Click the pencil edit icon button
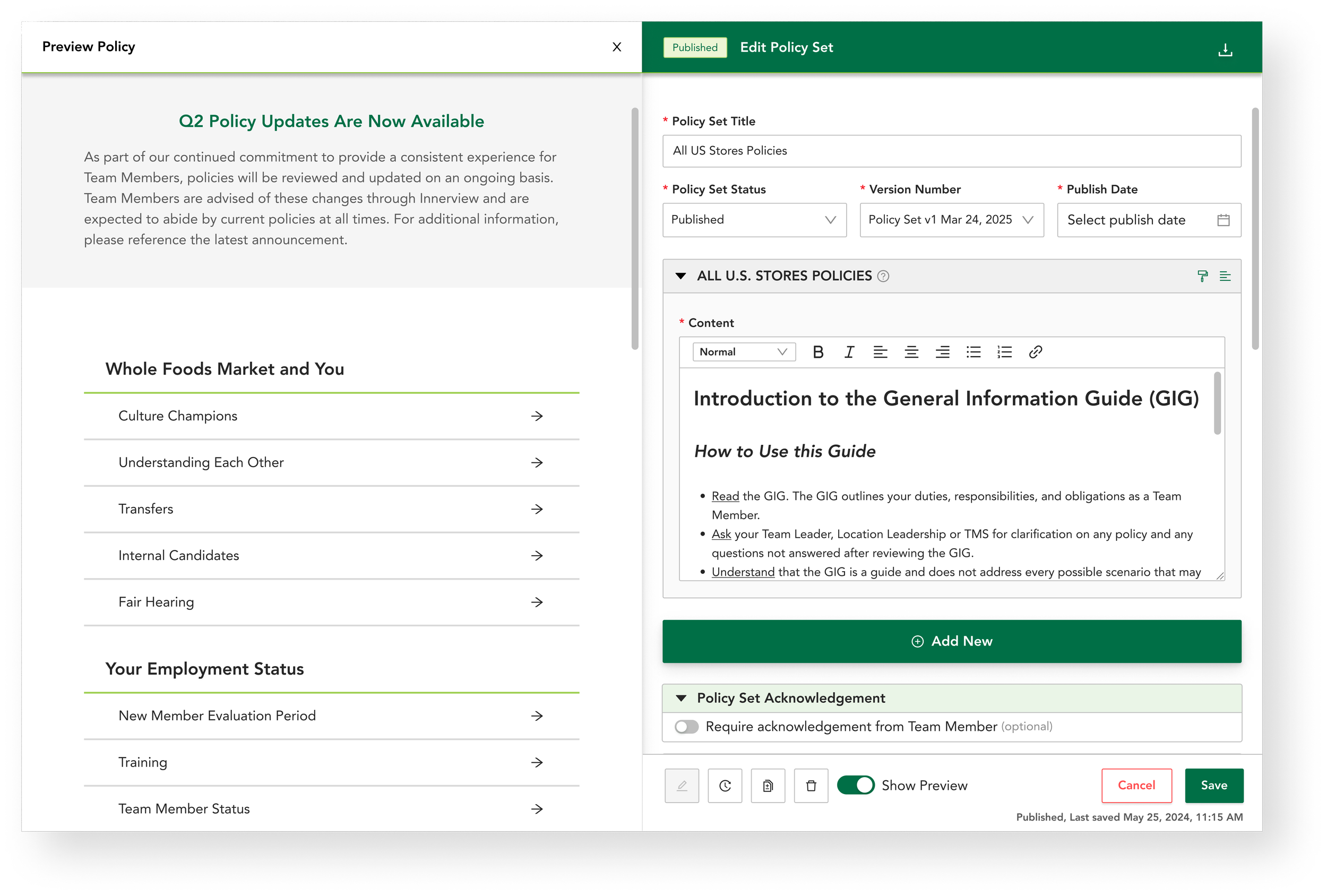 coord(682,785)
